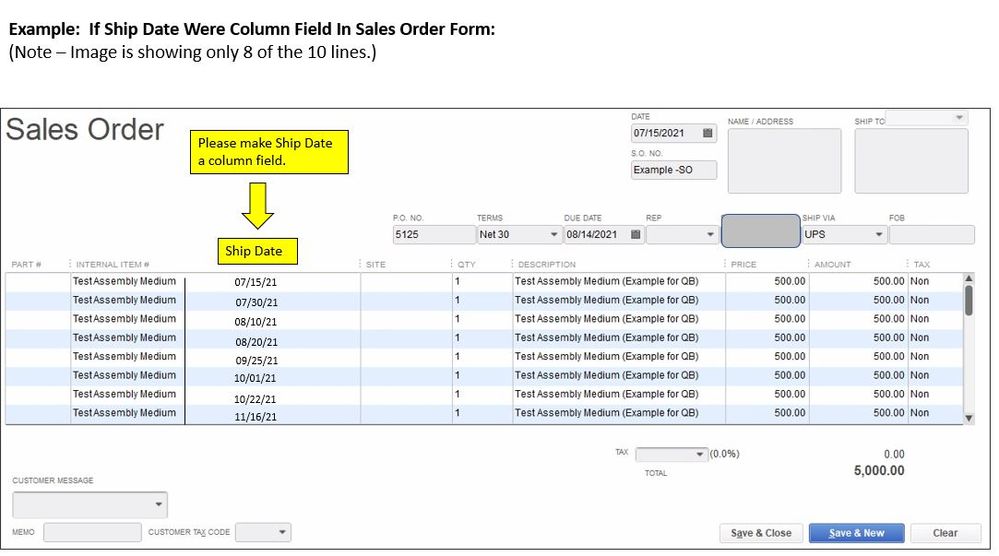The width and height of the screenshot is (999, 556).
Task: Click the scrollbar up arrow in item grid
Action: 968,279
